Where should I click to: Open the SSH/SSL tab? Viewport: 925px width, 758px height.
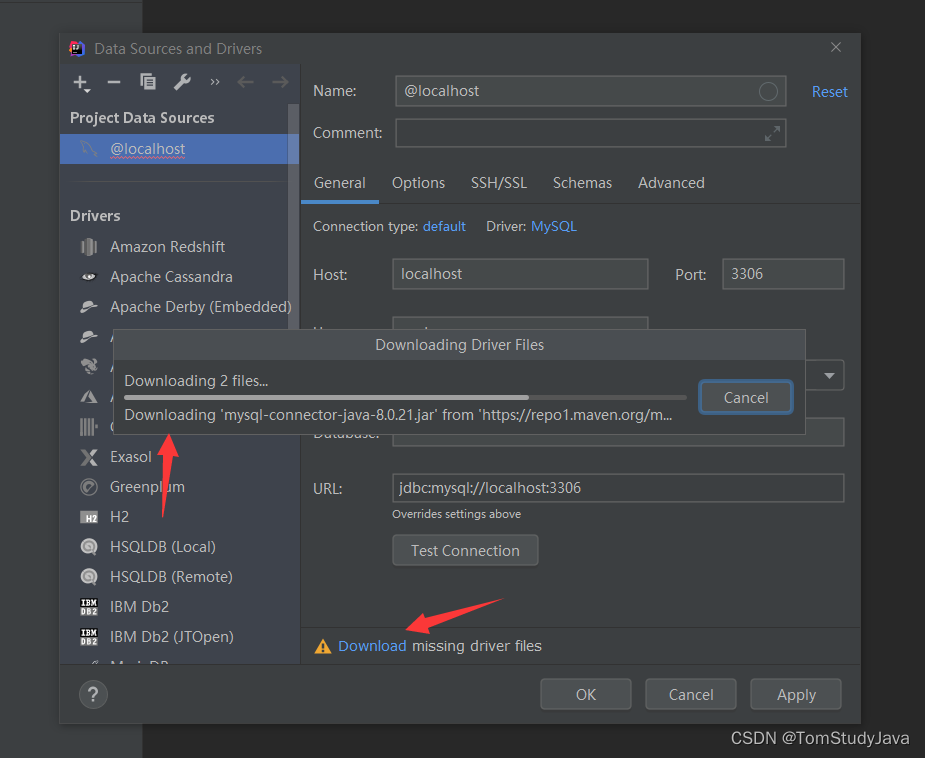(498, 183)
